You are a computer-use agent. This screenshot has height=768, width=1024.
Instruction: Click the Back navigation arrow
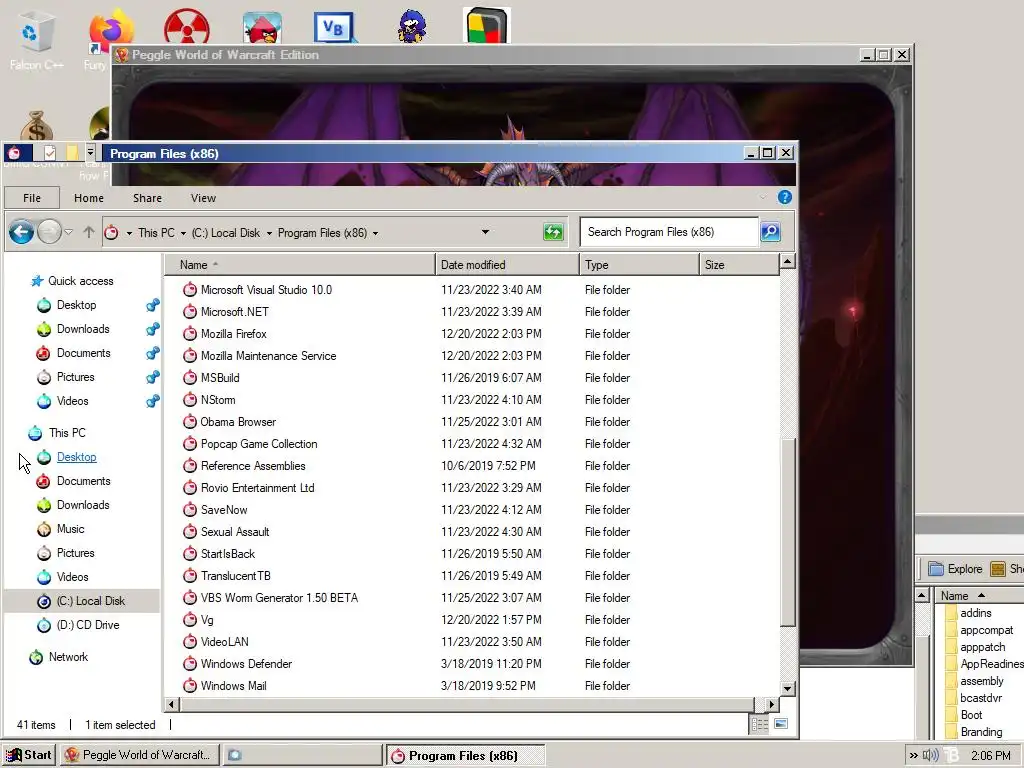tap(21, 232)
